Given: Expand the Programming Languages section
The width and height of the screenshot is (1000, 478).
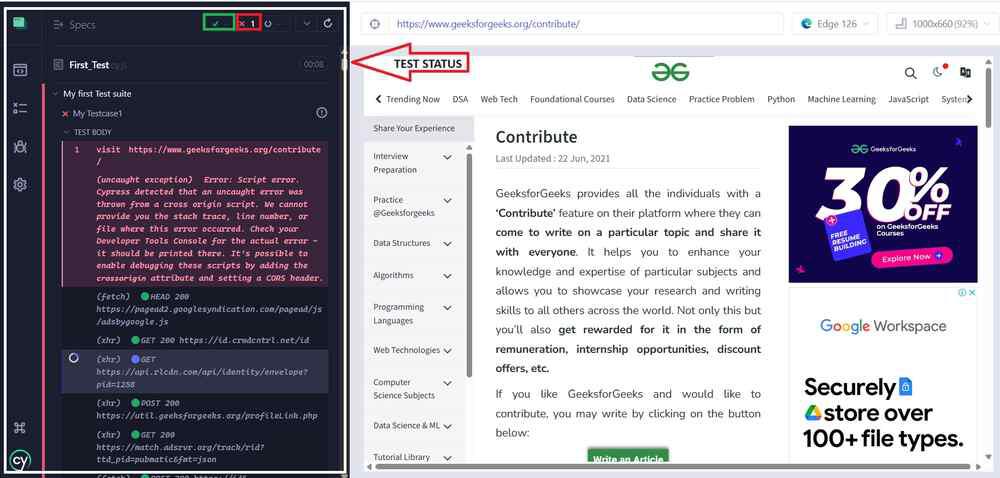Looking at the screenshot, I should click(447, 308).
